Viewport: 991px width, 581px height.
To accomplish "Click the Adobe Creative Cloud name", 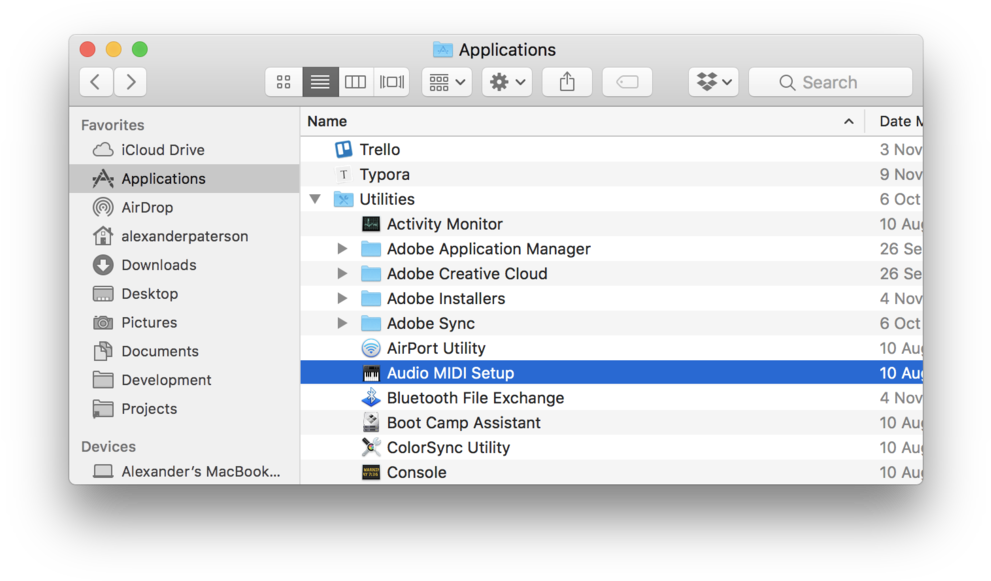I will point(467,274).
